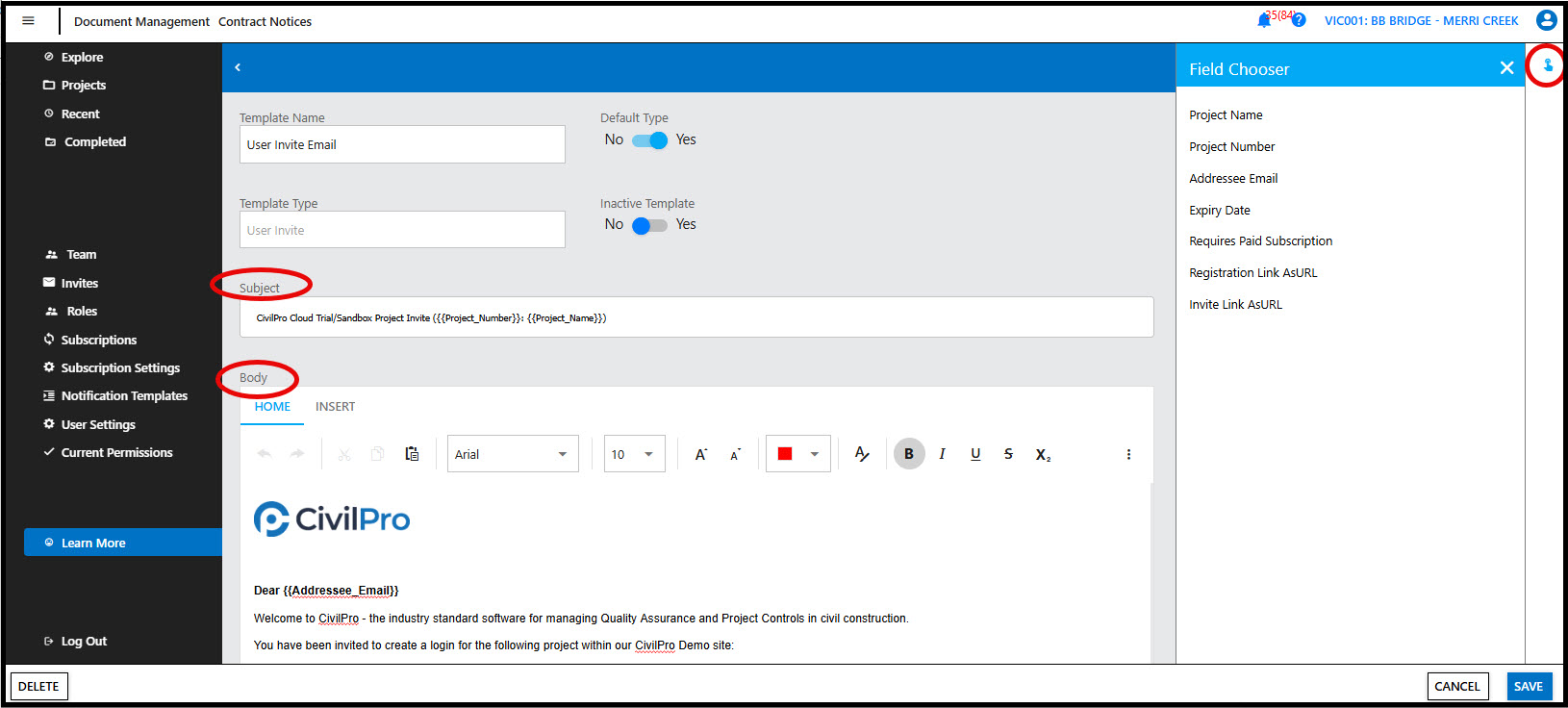Increase font size with grow icon
Screen dimensions: 1568x708
tap(701, 454)
